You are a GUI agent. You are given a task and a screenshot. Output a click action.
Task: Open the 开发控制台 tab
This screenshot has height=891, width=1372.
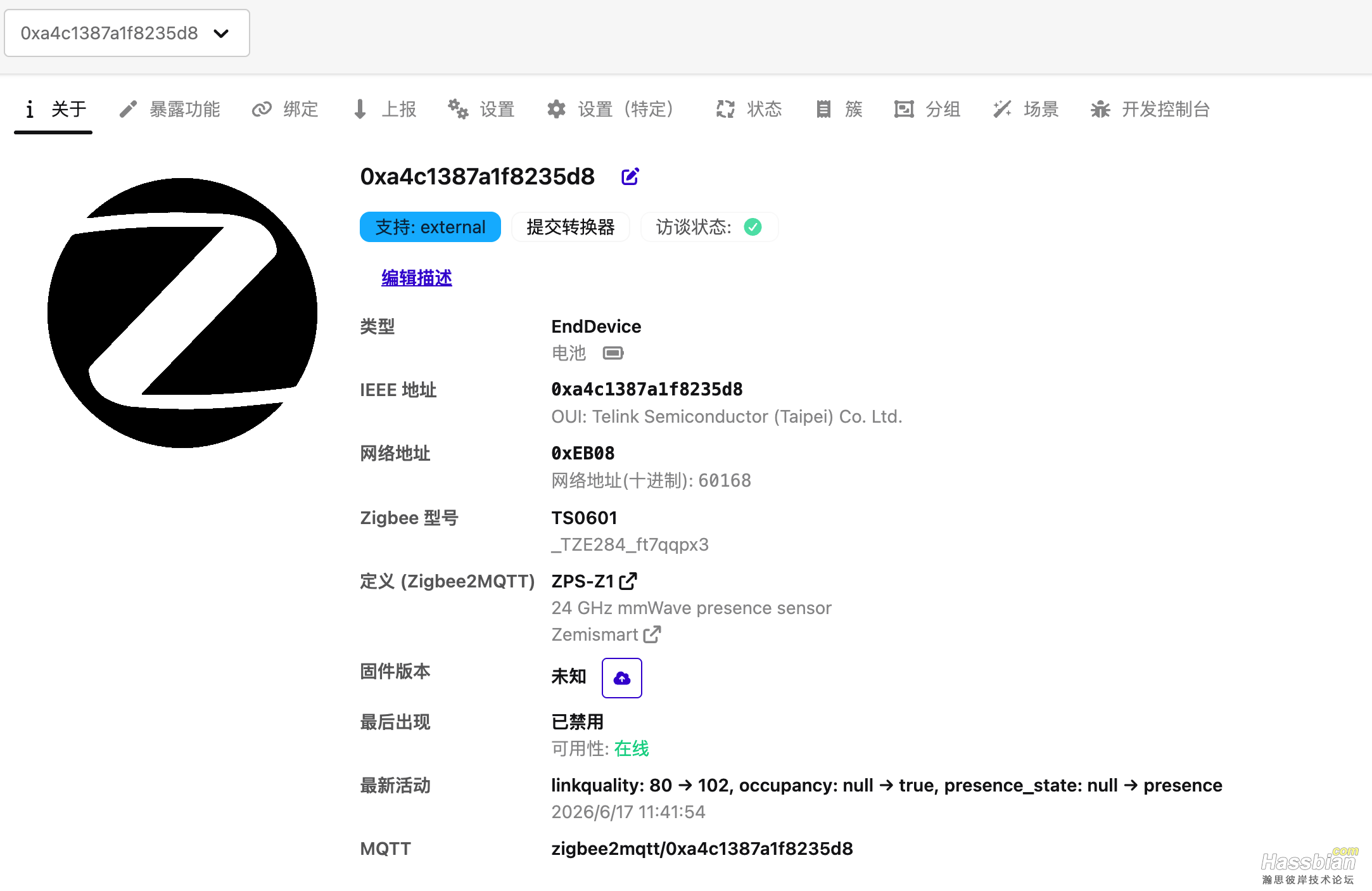(1150, 110)
